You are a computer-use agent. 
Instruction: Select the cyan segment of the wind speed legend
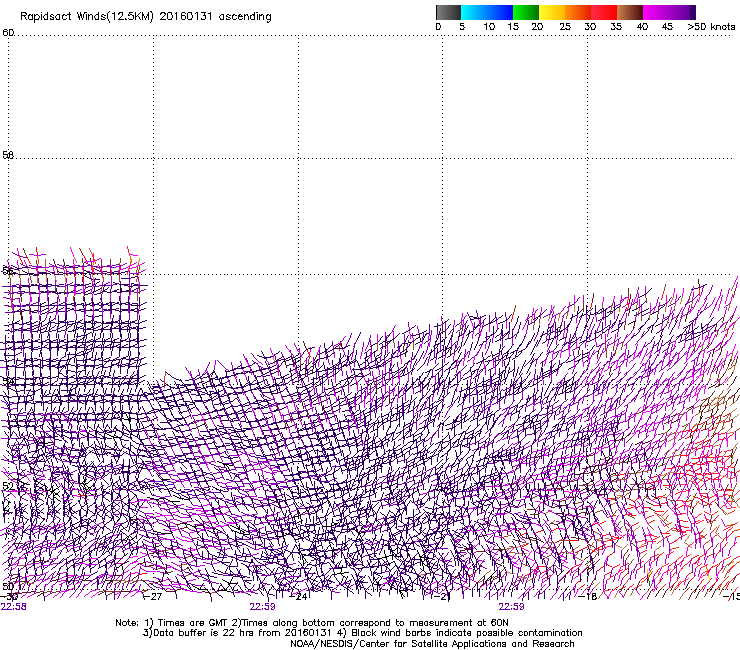(474, 12)
